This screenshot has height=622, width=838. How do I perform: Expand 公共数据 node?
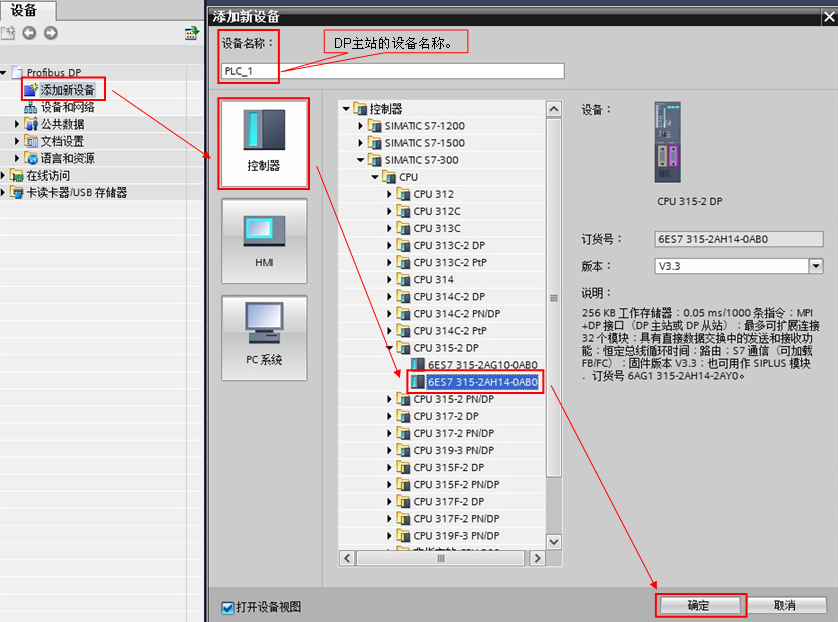[x=17, y=124]
